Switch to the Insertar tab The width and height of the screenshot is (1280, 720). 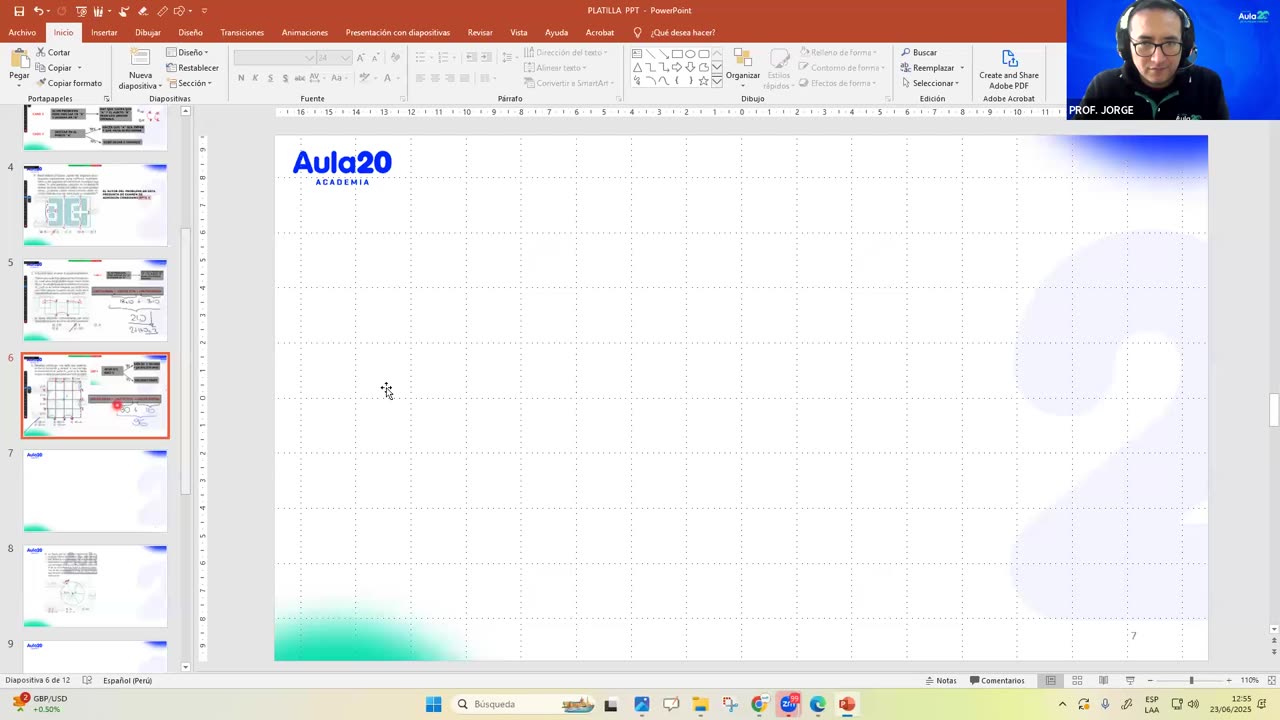[104, 32]
